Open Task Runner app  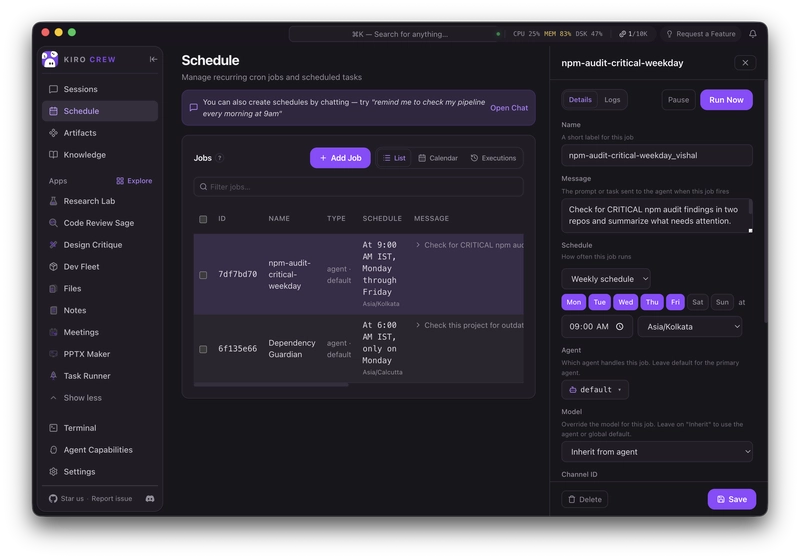click(100, 376)
